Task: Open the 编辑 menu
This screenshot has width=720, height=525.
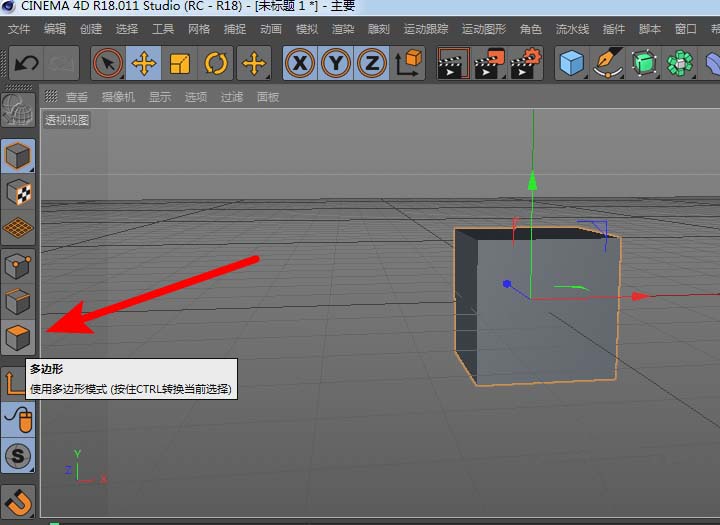Action: [55, 29]
